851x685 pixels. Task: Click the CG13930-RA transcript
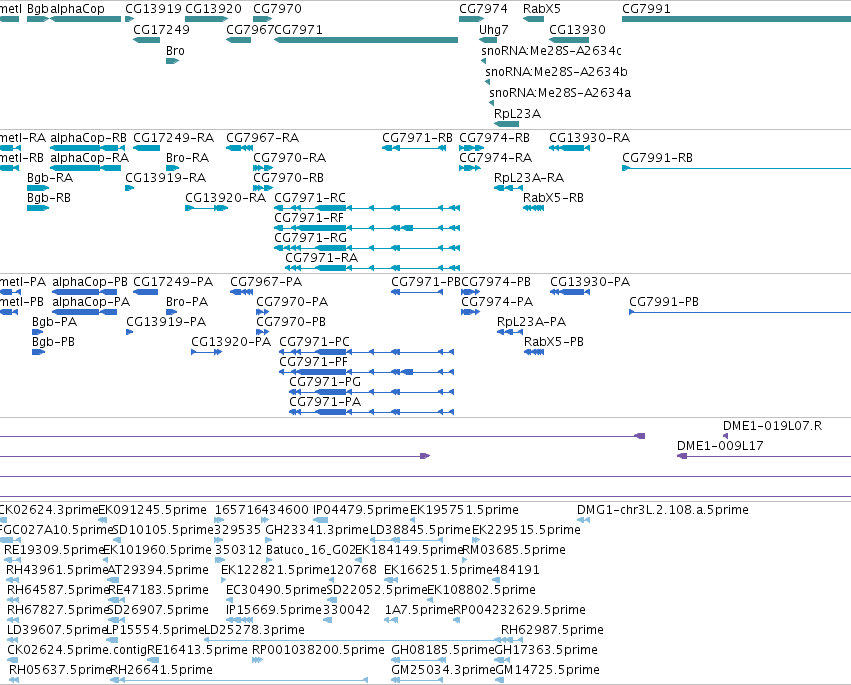point(569,148)
